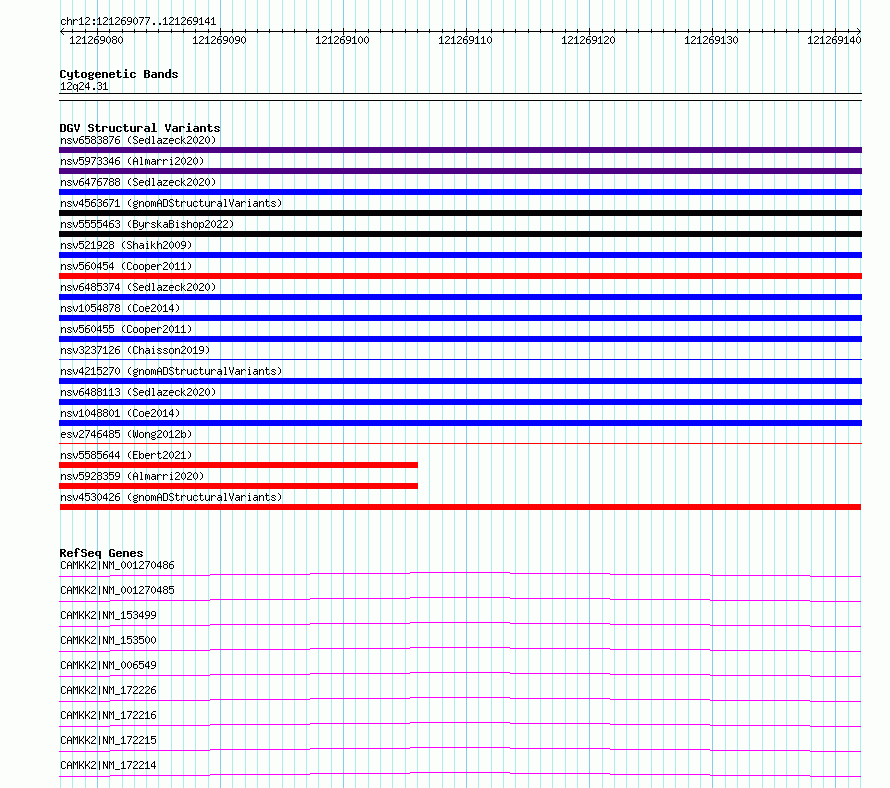Click the 121269080 ruler position label
The width and height of the screenshot is (890, 788).
[96, 40]
